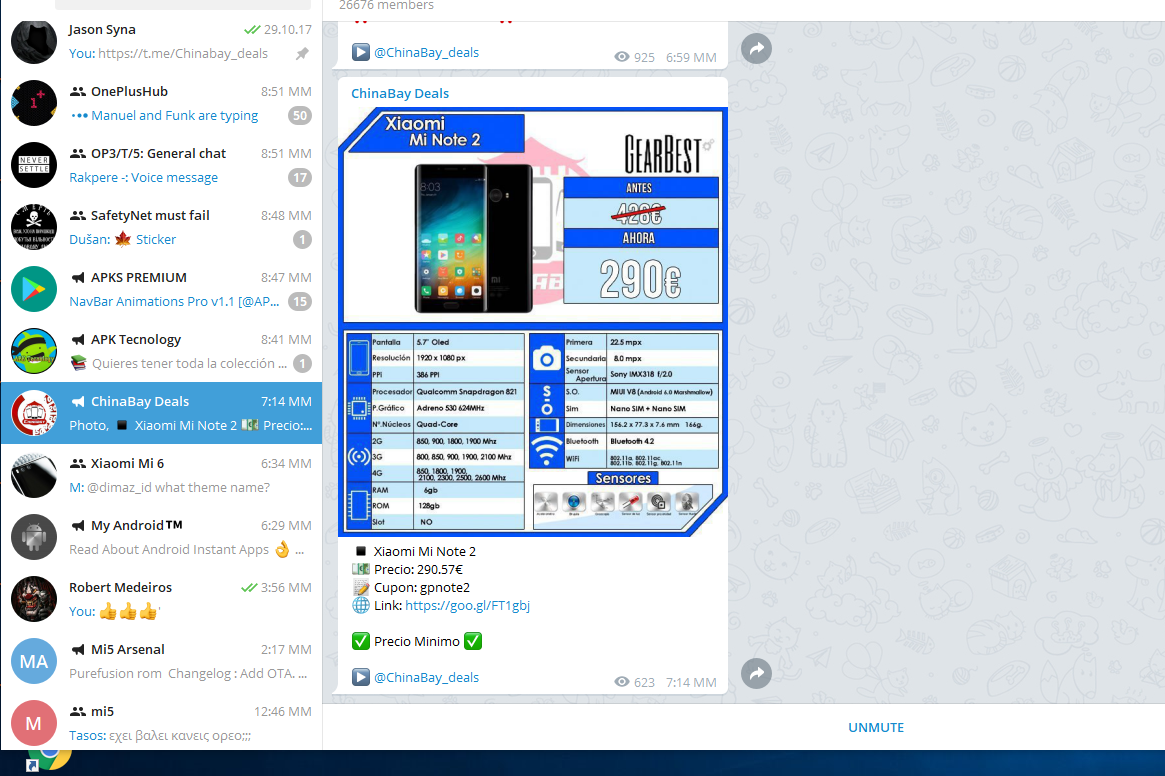Open the APK Tecnology channel
The image size is (1165, 776).
point(161,351)
